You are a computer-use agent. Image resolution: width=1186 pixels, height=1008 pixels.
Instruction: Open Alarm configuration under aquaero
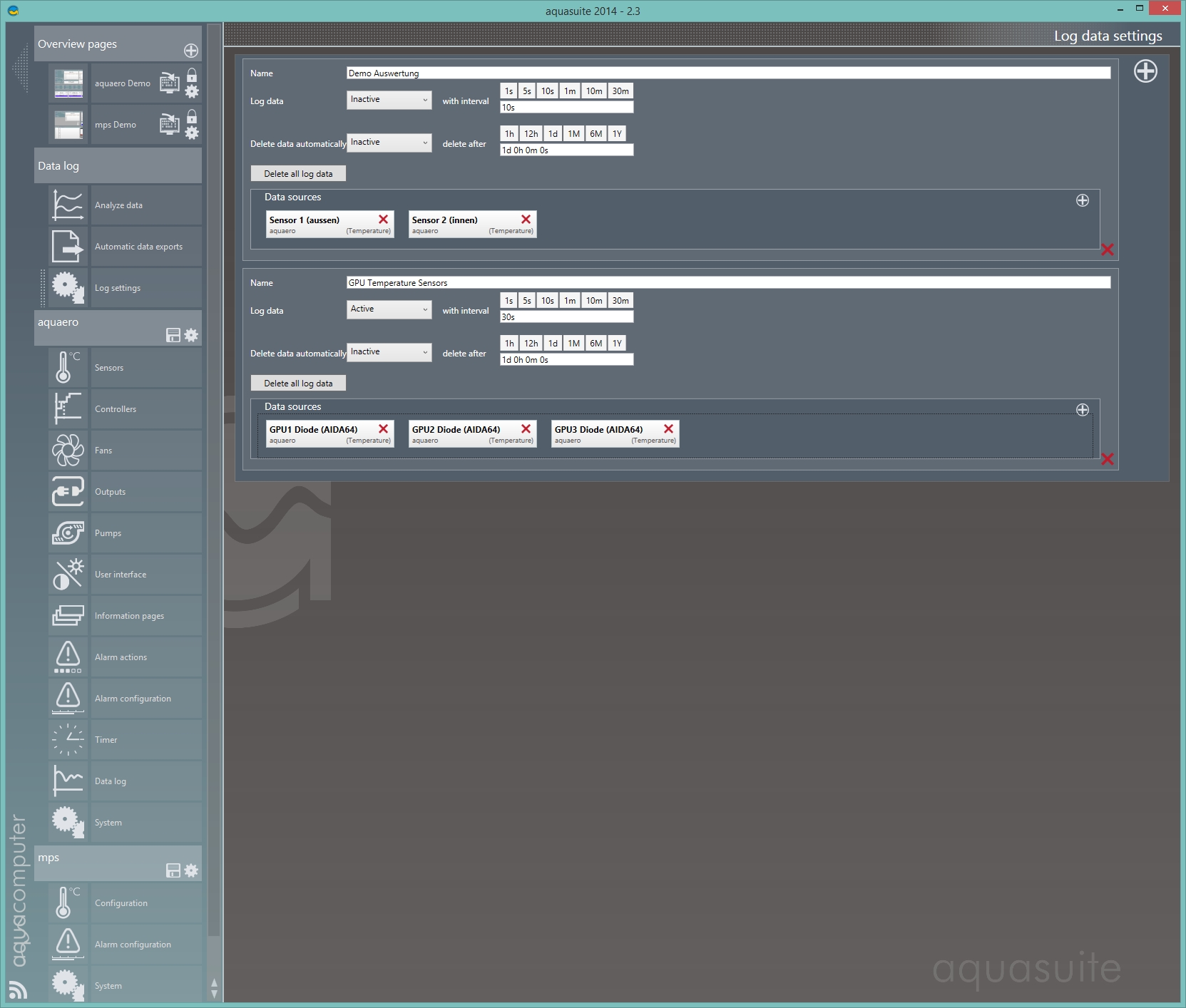coord(126,699)
